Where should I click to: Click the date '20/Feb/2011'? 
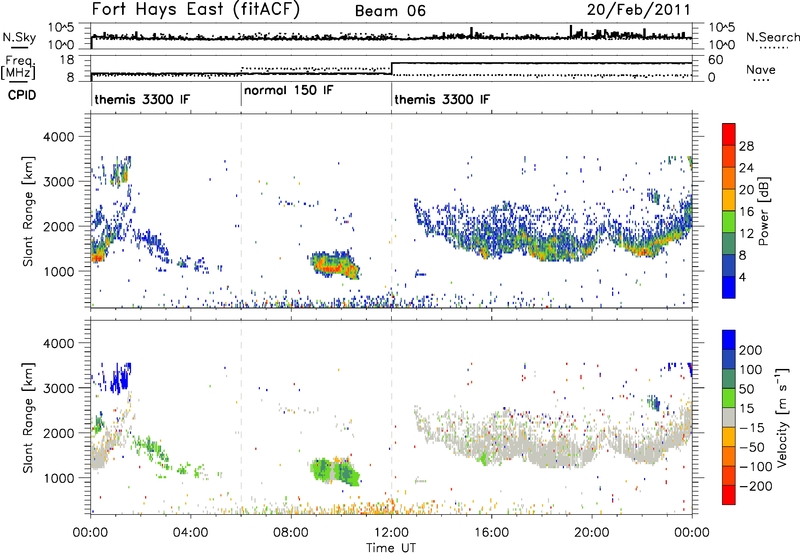pos(638,10)
